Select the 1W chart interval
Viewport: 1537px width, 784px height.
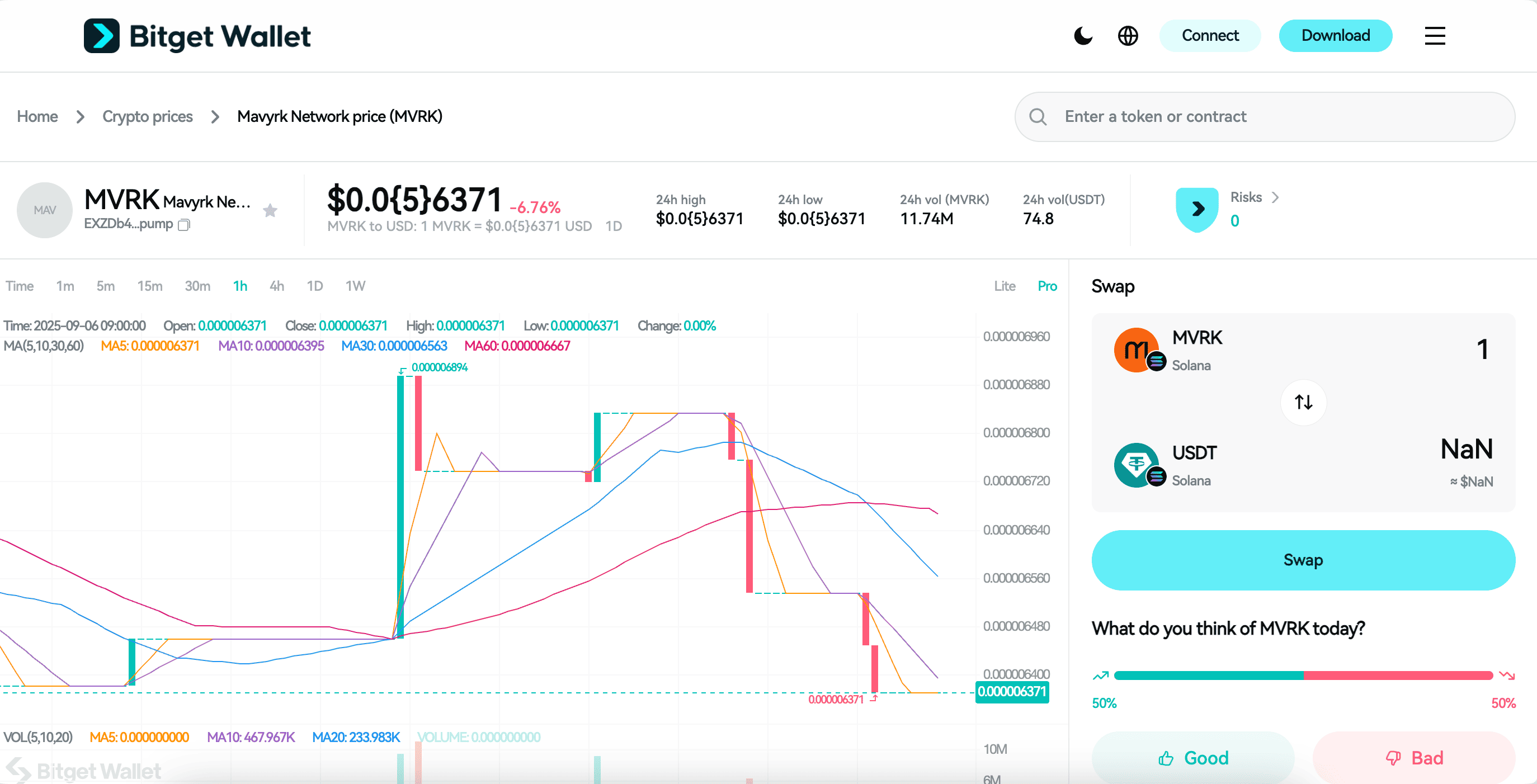[x=356, y=286]
